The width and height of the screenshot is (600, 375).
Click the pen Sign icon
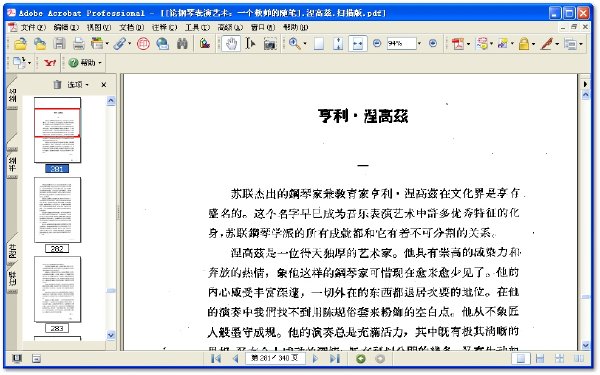[x=546, y=44]
